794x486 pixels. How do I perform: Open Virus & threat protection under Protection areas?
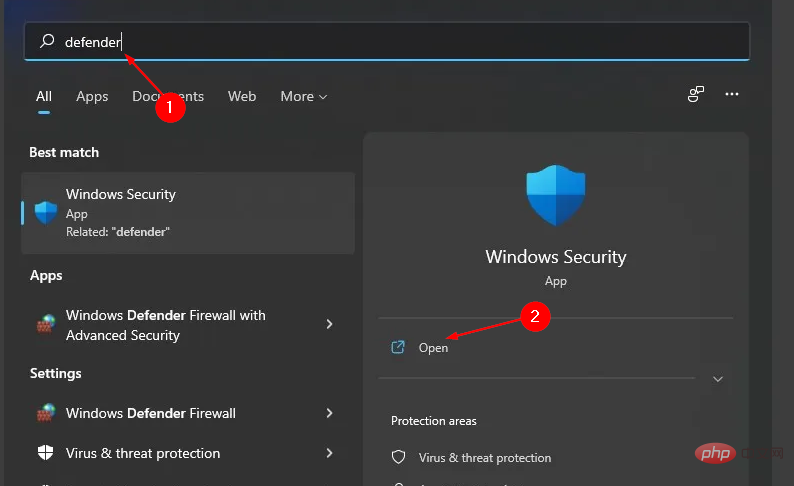[485, 458]
